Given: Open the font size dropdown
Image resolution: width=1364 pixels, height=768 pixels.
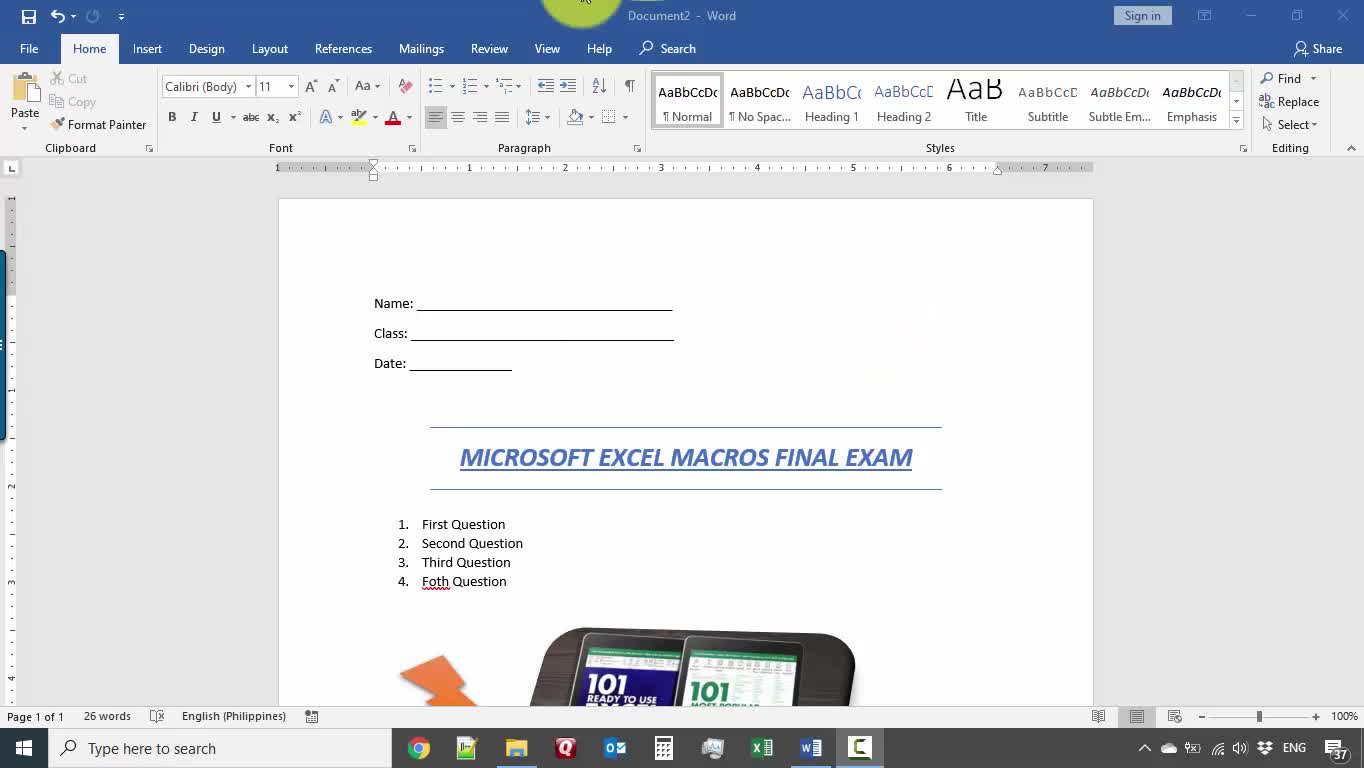Looking at the screenshot, I should coord(291,87).
